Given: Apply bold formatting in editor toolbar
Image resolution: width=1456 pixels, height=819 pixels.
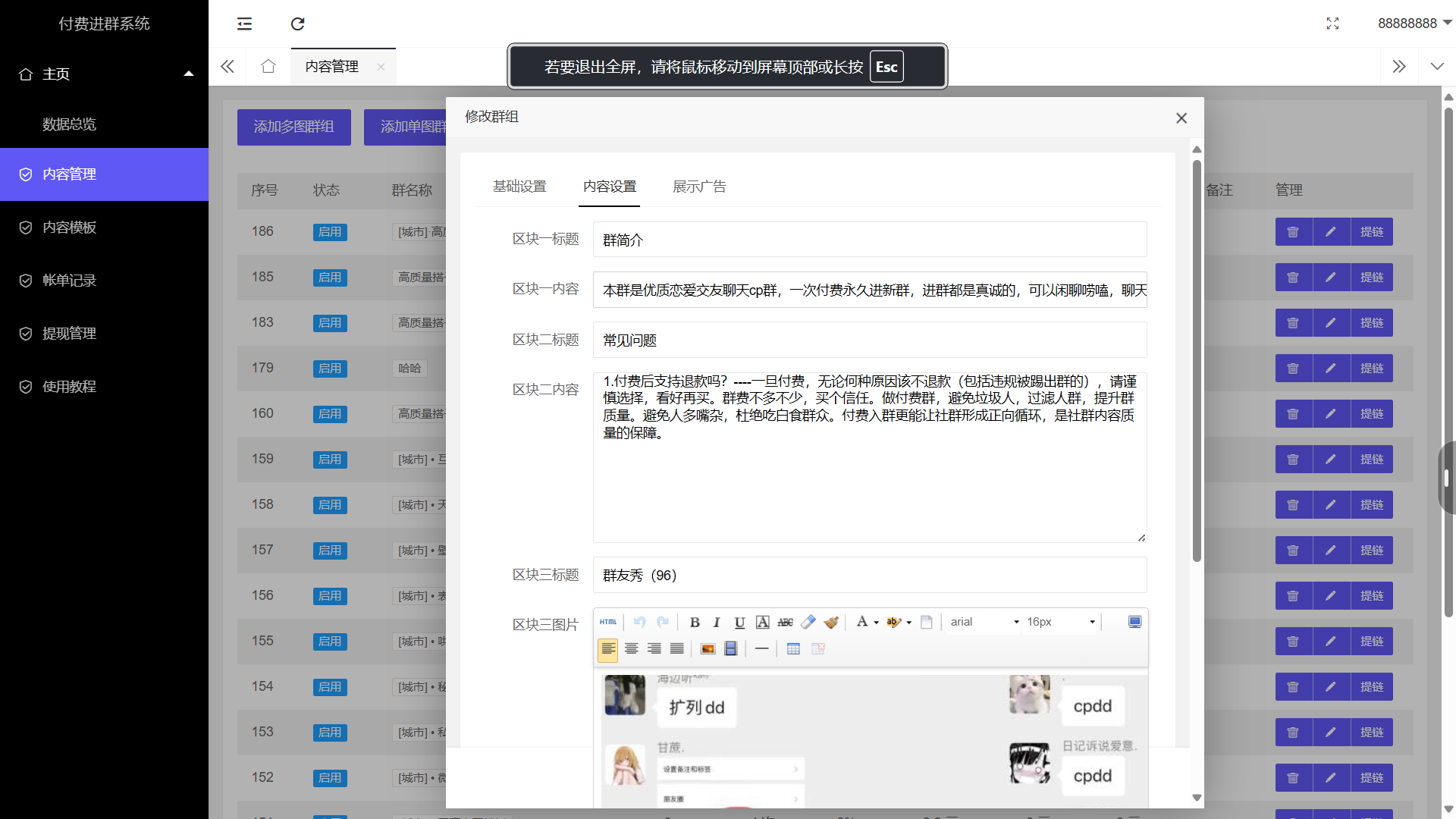Looking at the screenshot, I should 695,622.
